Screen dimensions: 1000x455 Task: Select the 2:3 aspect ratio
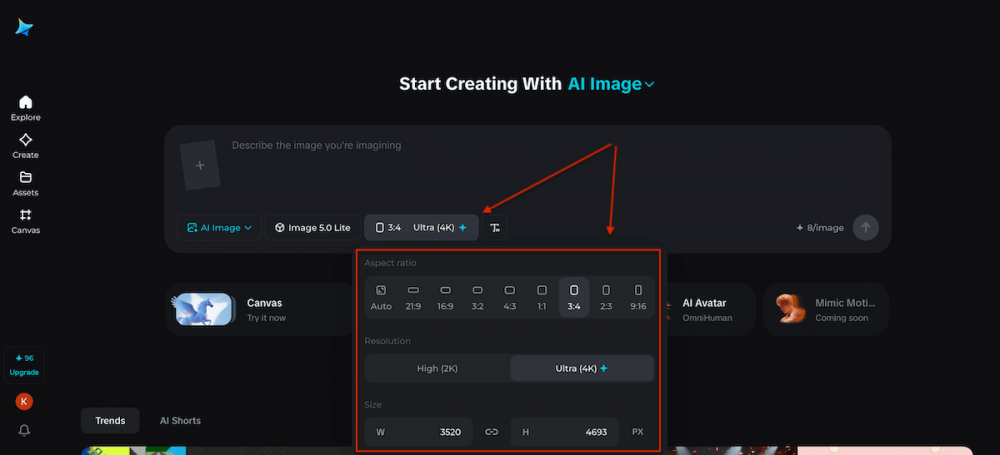(x=606, y=297)
